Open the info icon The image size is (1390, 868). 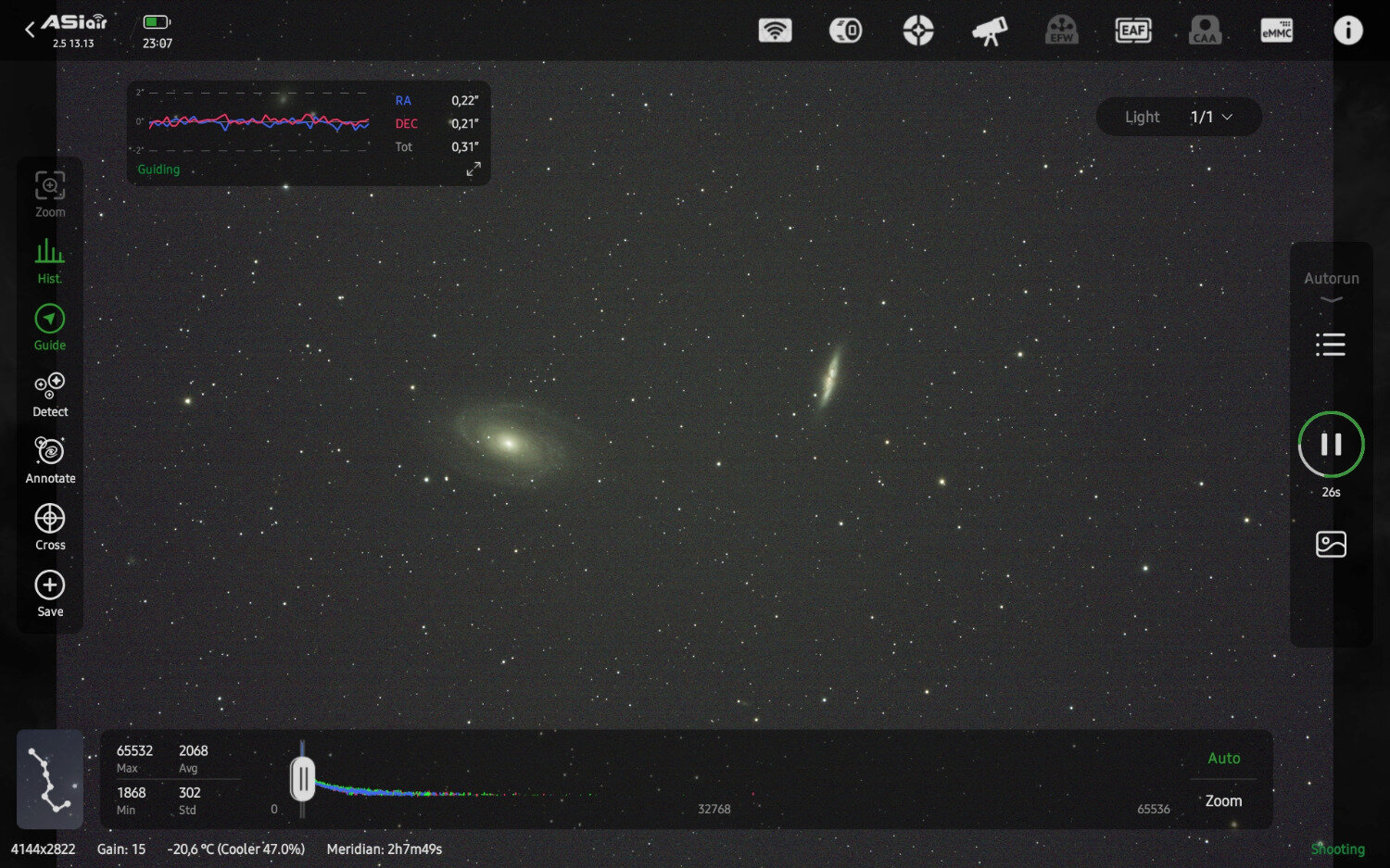(x=1348, y=31)
